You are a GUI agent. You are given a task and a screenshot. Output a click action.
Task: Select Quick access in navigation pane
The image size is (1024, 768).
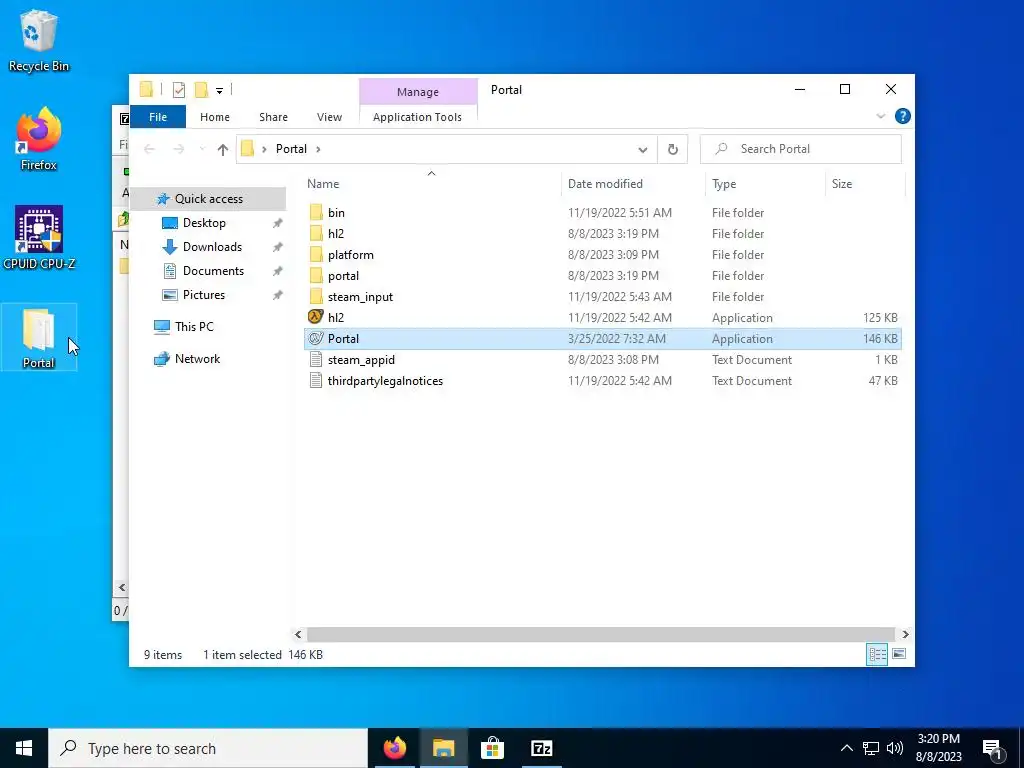tap(208, 199)
